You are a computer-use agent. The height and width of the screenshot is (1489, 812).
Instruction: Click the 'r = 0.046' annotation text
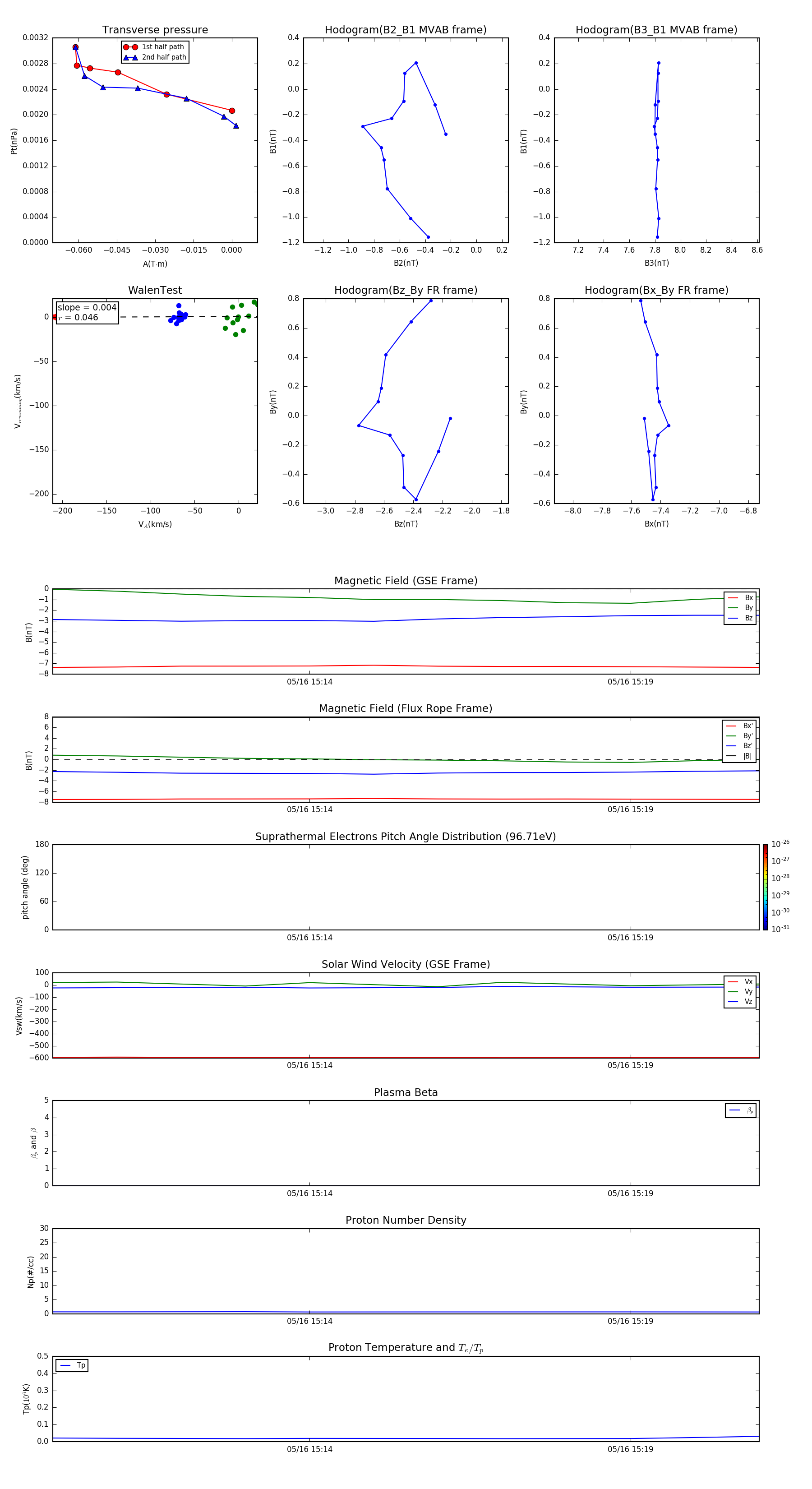[78, 317]
